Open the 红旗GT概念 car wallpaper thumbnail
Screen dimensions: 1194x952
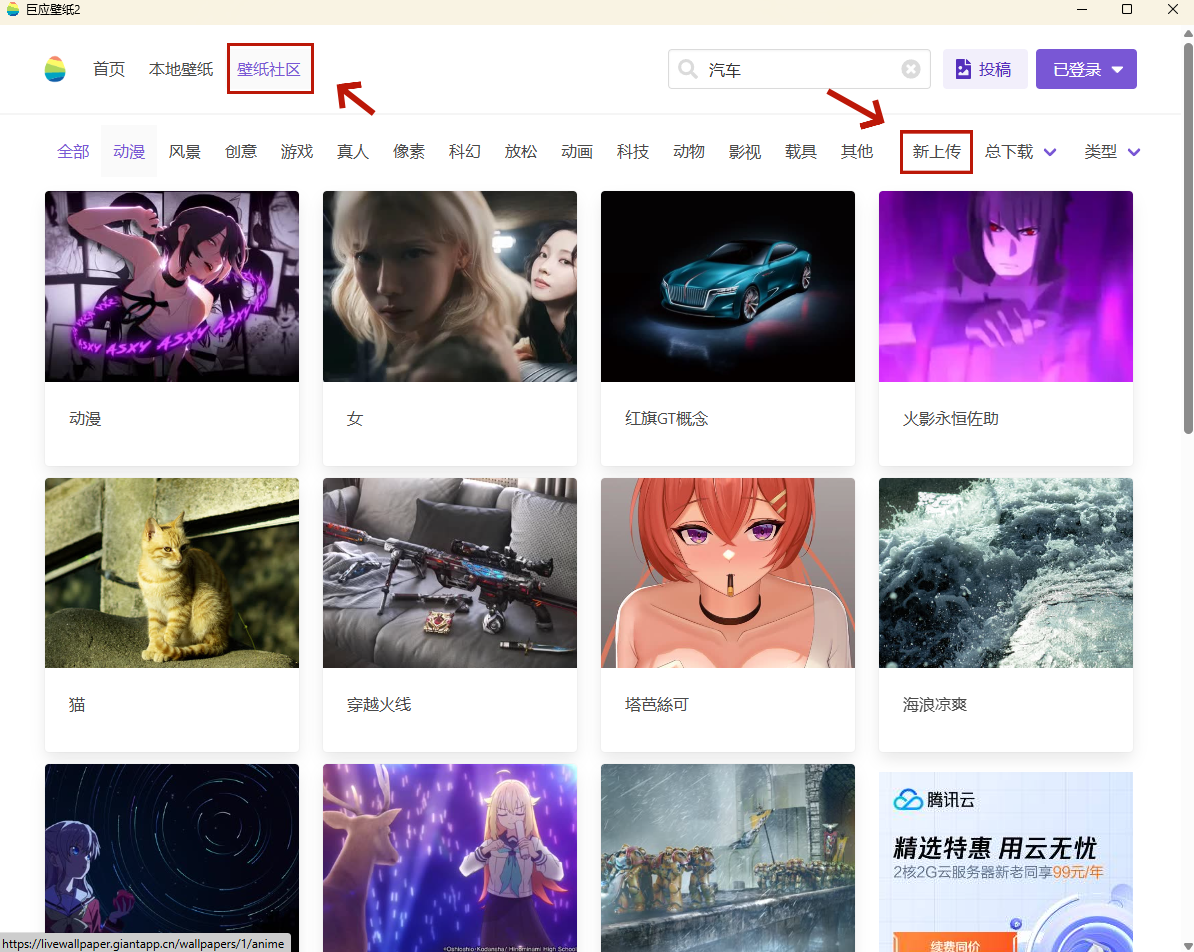(x=727, y=286)
